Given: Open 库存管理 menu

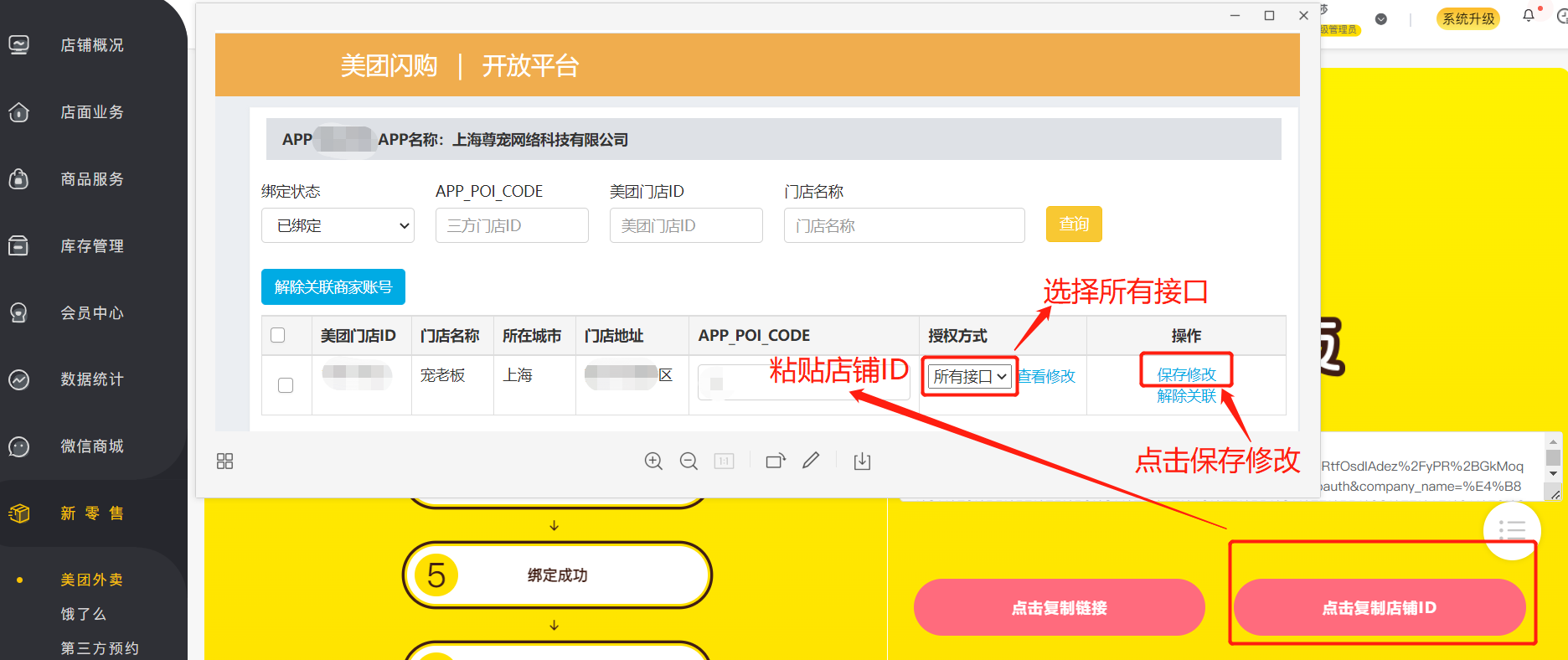Looking at the screenshot, I should [92, 245].
